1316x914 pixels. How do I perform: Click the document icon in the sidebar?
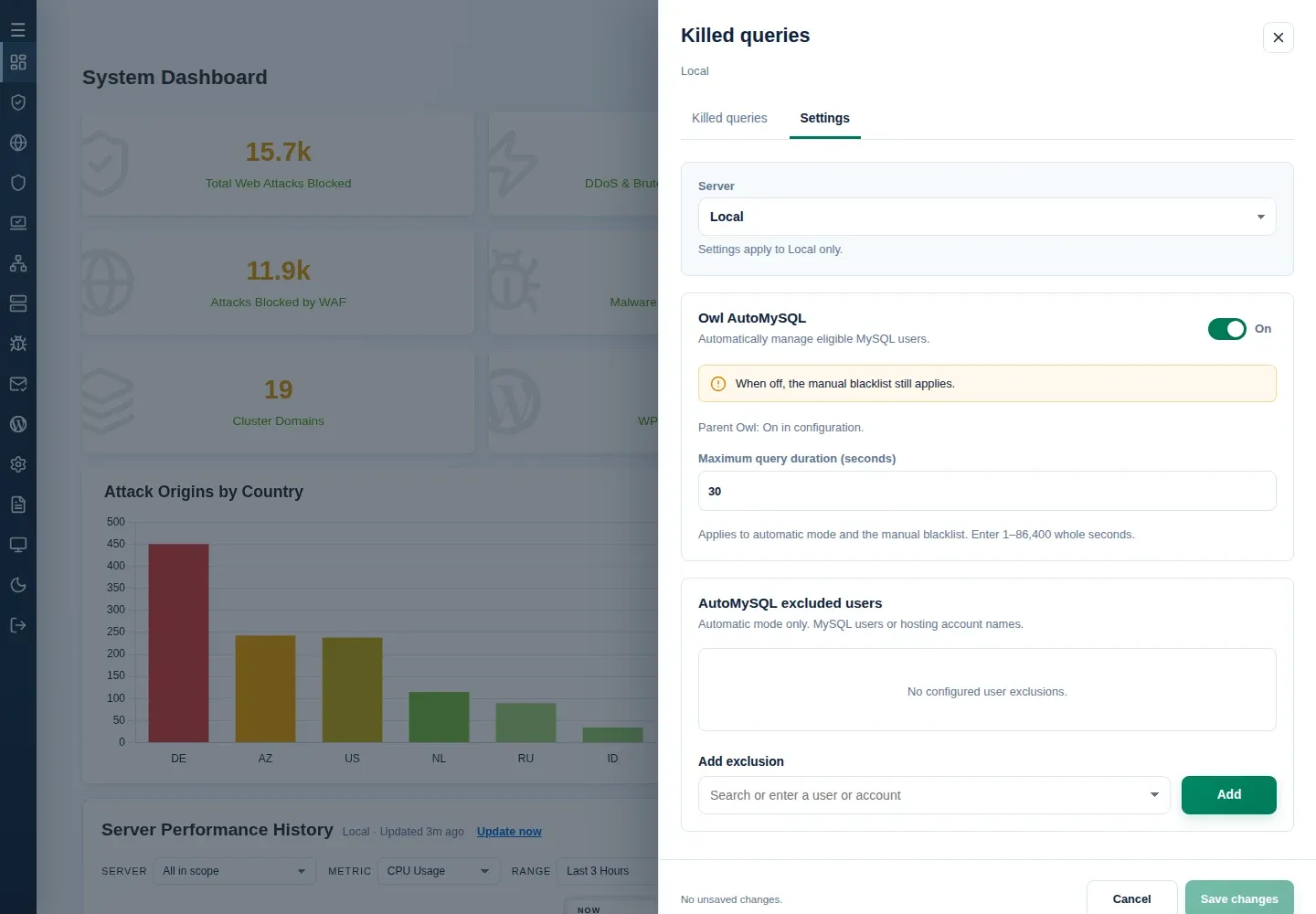click(17, 505)
